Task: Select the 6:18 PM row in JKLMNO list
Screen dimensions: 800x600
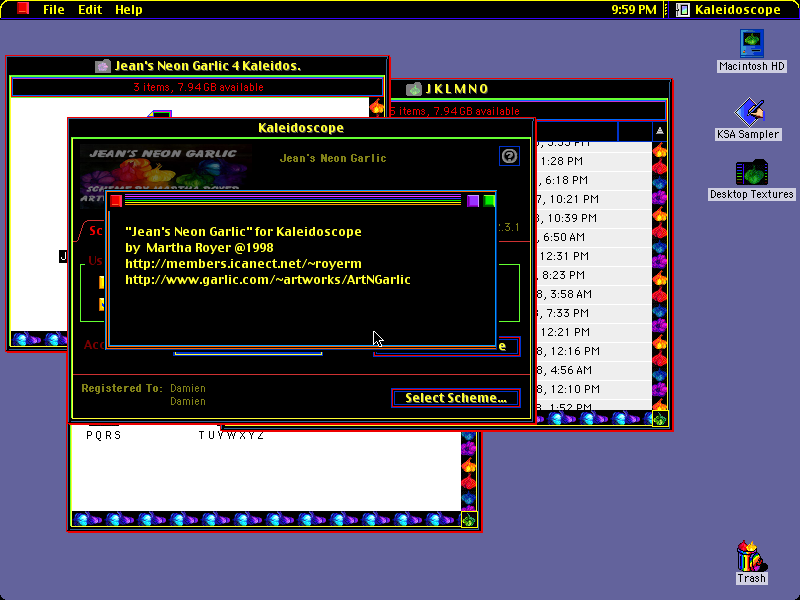Action: click(x=593, y=180)
